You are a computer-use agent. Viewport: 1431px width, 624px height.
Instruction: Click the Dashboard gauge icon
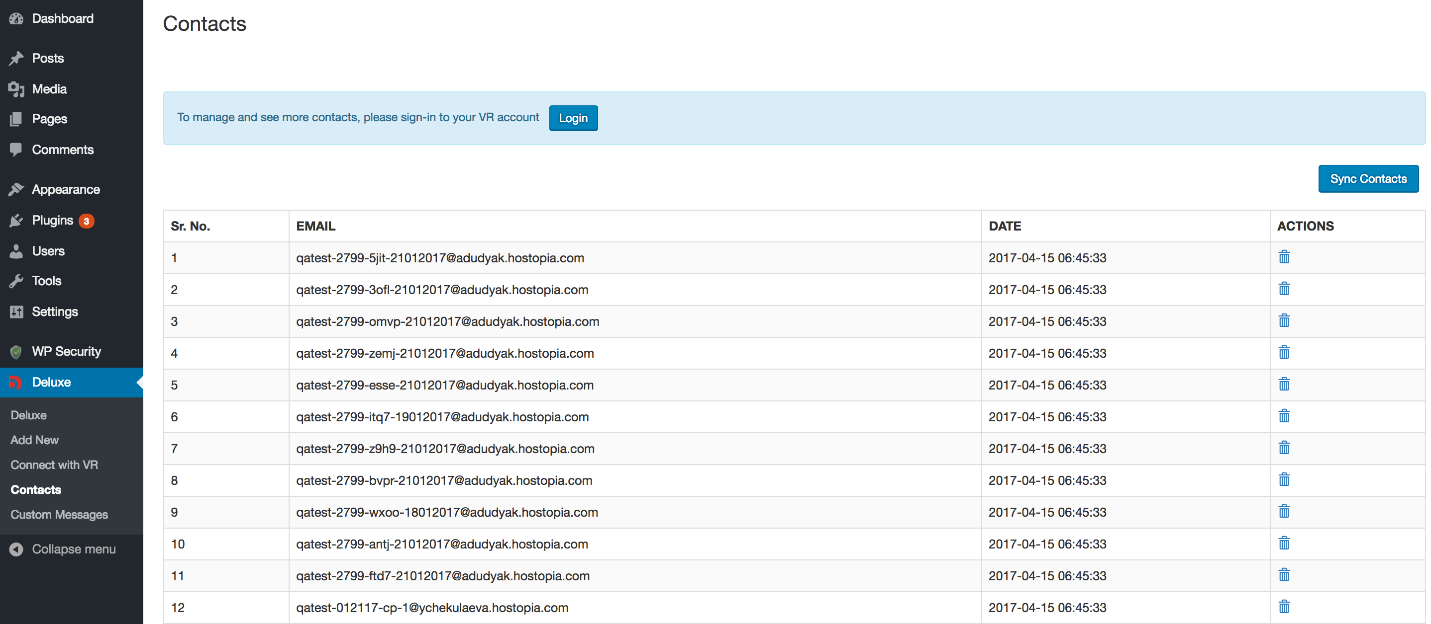point(16,18)
